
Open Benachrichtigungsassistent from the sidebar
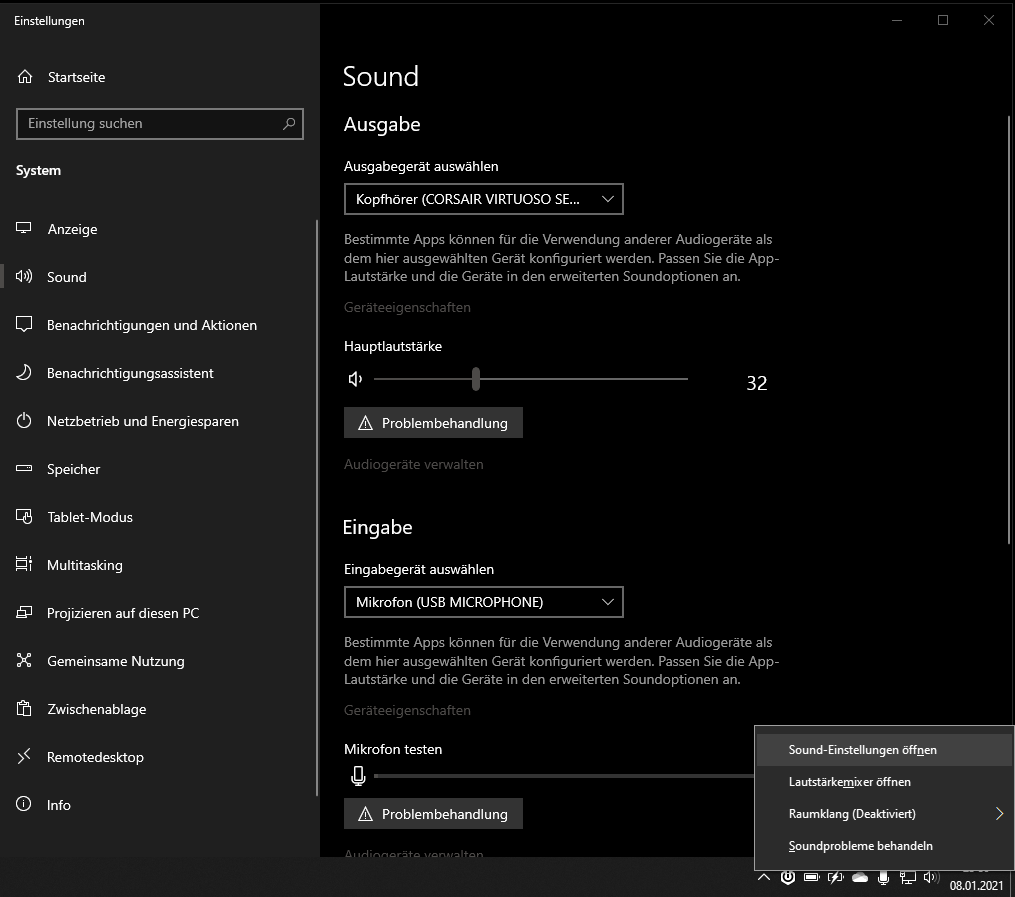pyautogui.click(x=130, y=373)
